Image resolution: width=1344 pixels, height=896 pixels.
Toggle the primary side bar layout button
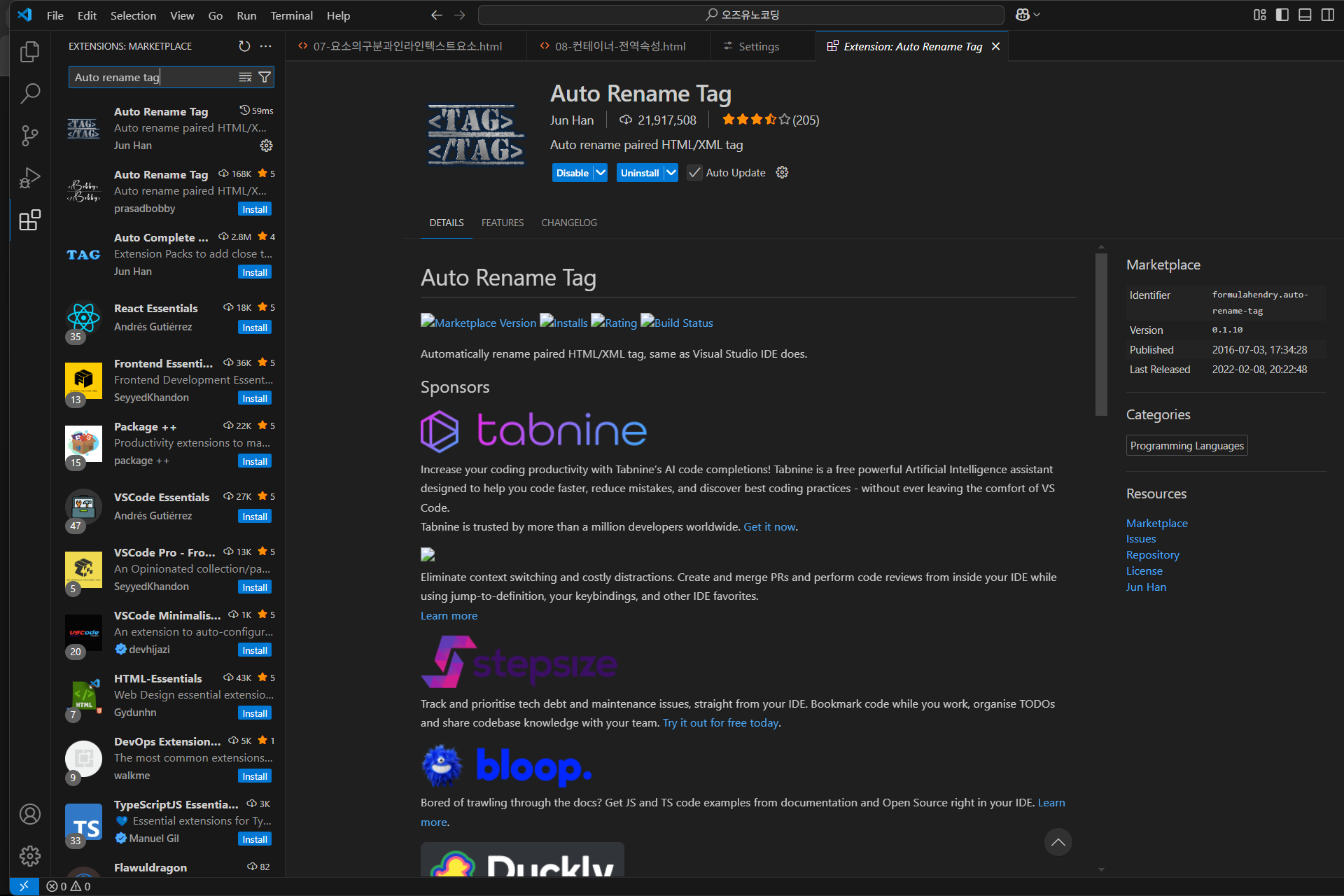1282,15
